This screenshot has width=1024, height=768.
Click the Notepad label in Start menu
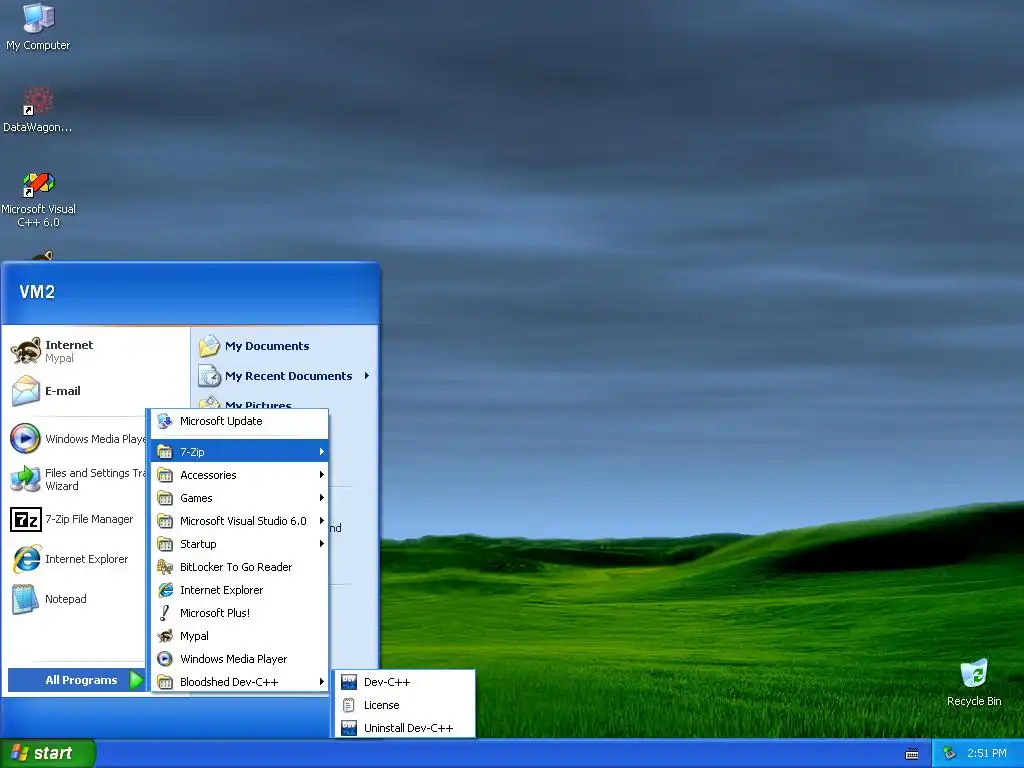[65, 599]
